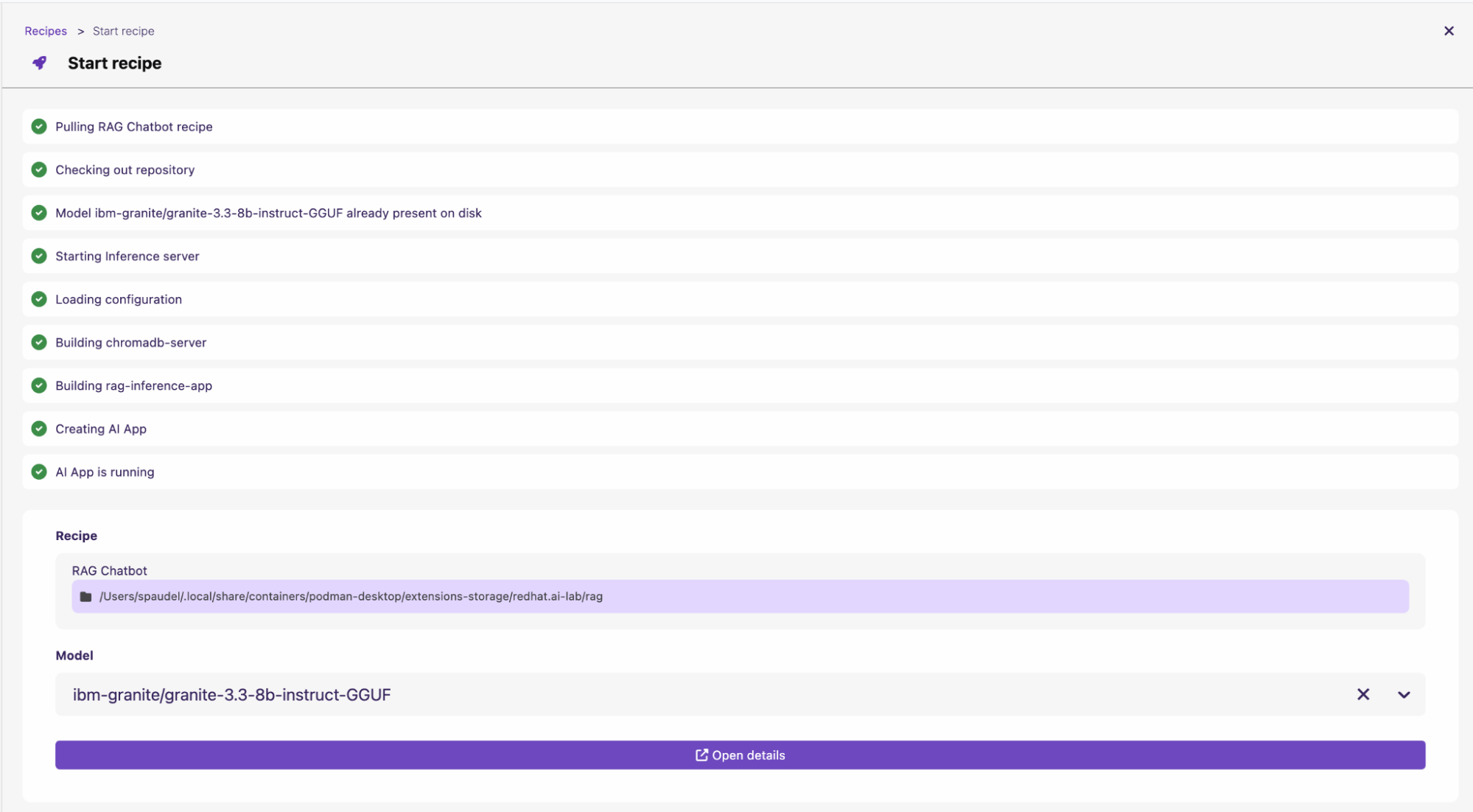Clear the selected model with X icon
Image resolution: width=1473 pixels, height=812 pixels.
(x=1362, y=695)
